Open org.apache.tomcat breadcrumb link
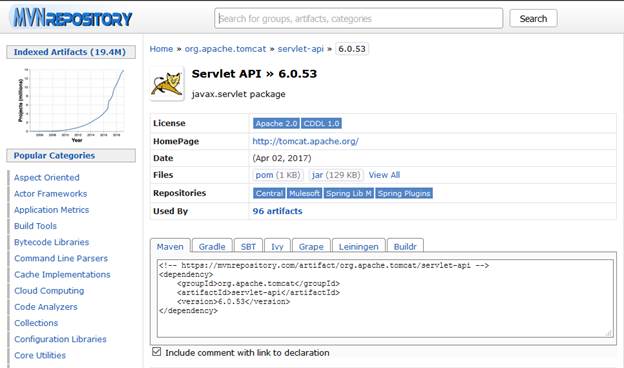Viewport: 624px width, 368px height. tap(225, 49)
